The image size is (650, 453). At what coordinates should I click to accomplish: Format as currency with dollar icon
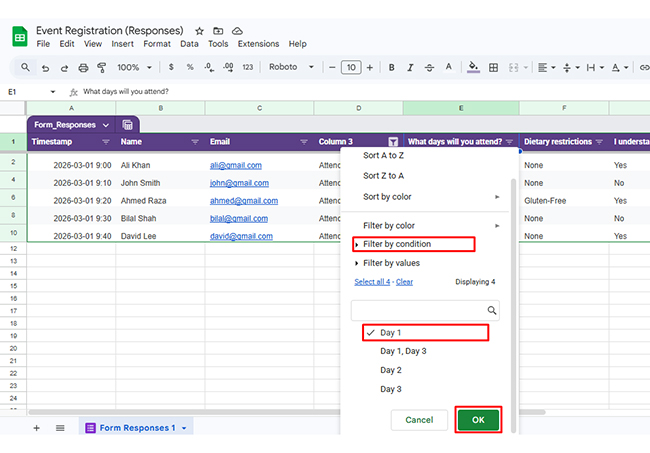(171, 67)
